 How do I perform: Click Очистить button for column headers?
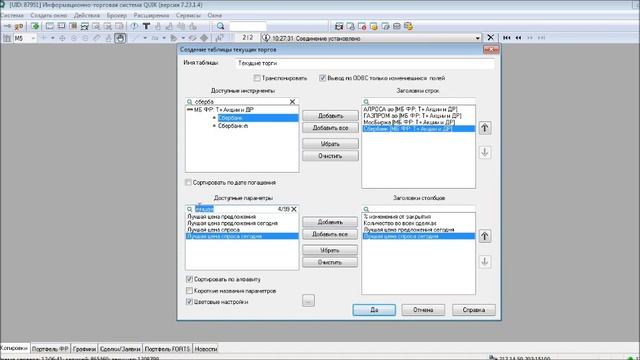pos(330,262)
